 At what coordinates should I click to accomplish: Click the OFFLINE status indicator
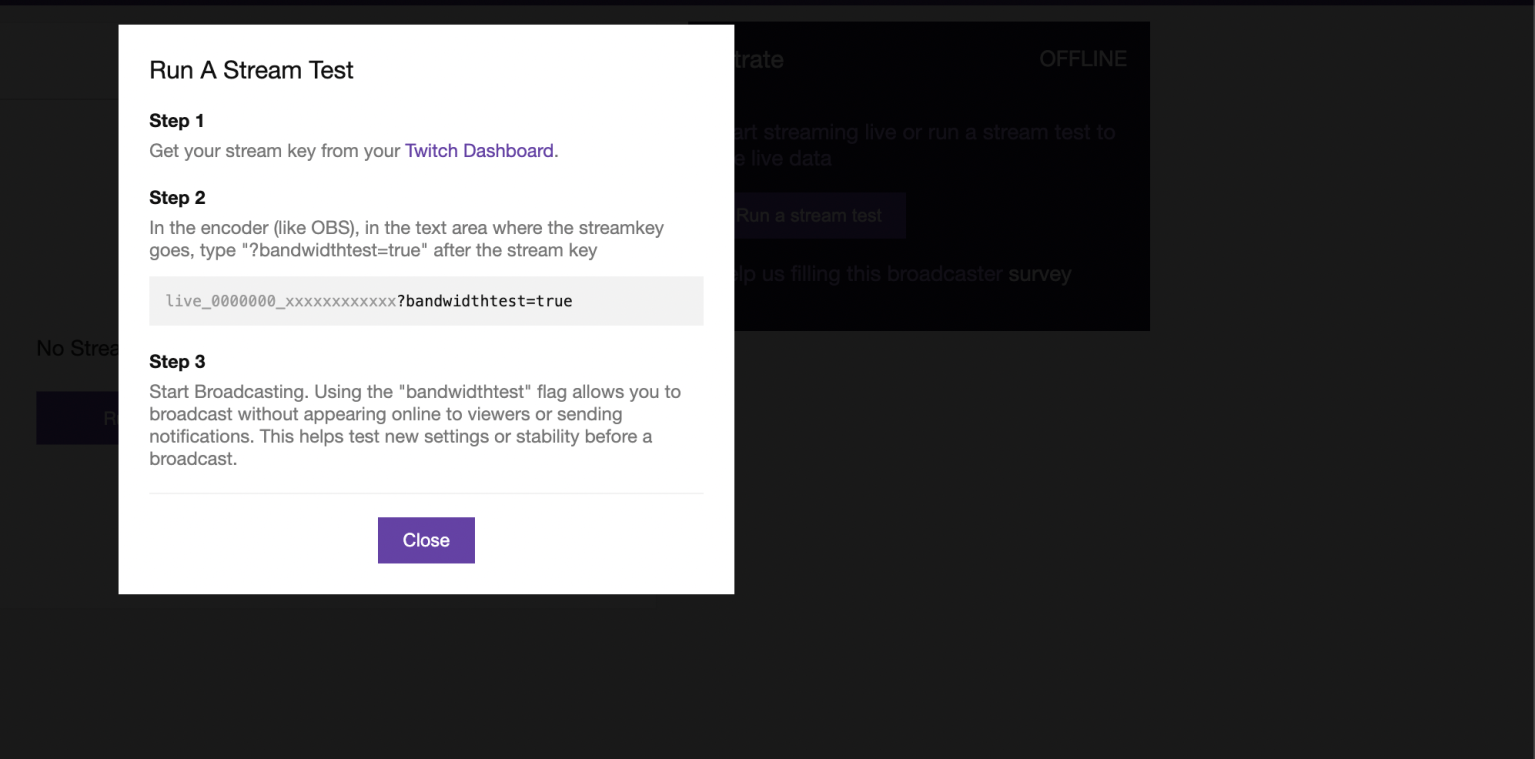1082,59
